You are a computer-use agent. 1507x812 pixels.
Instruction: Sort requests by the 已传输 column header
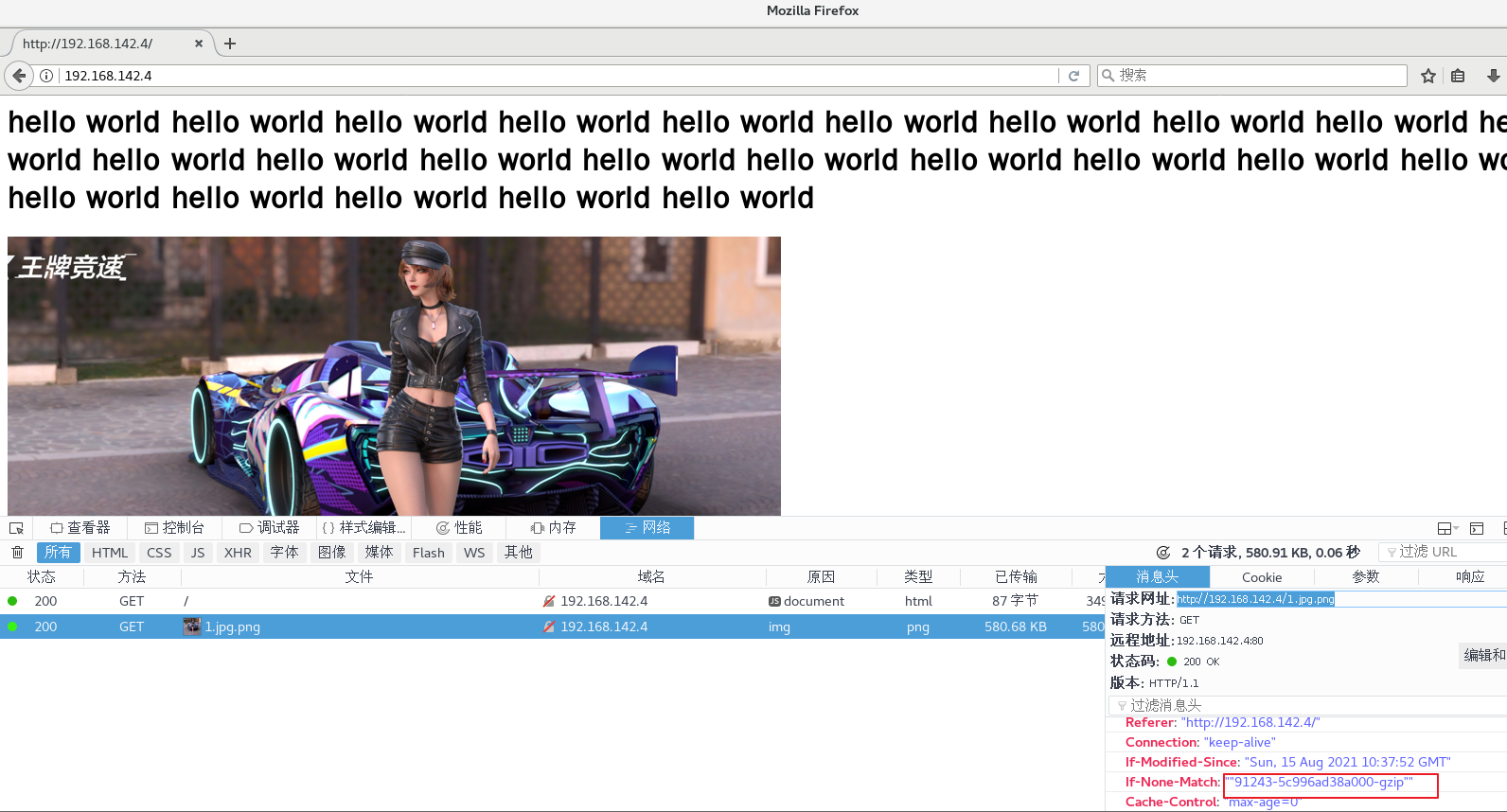pos(1016,576)
